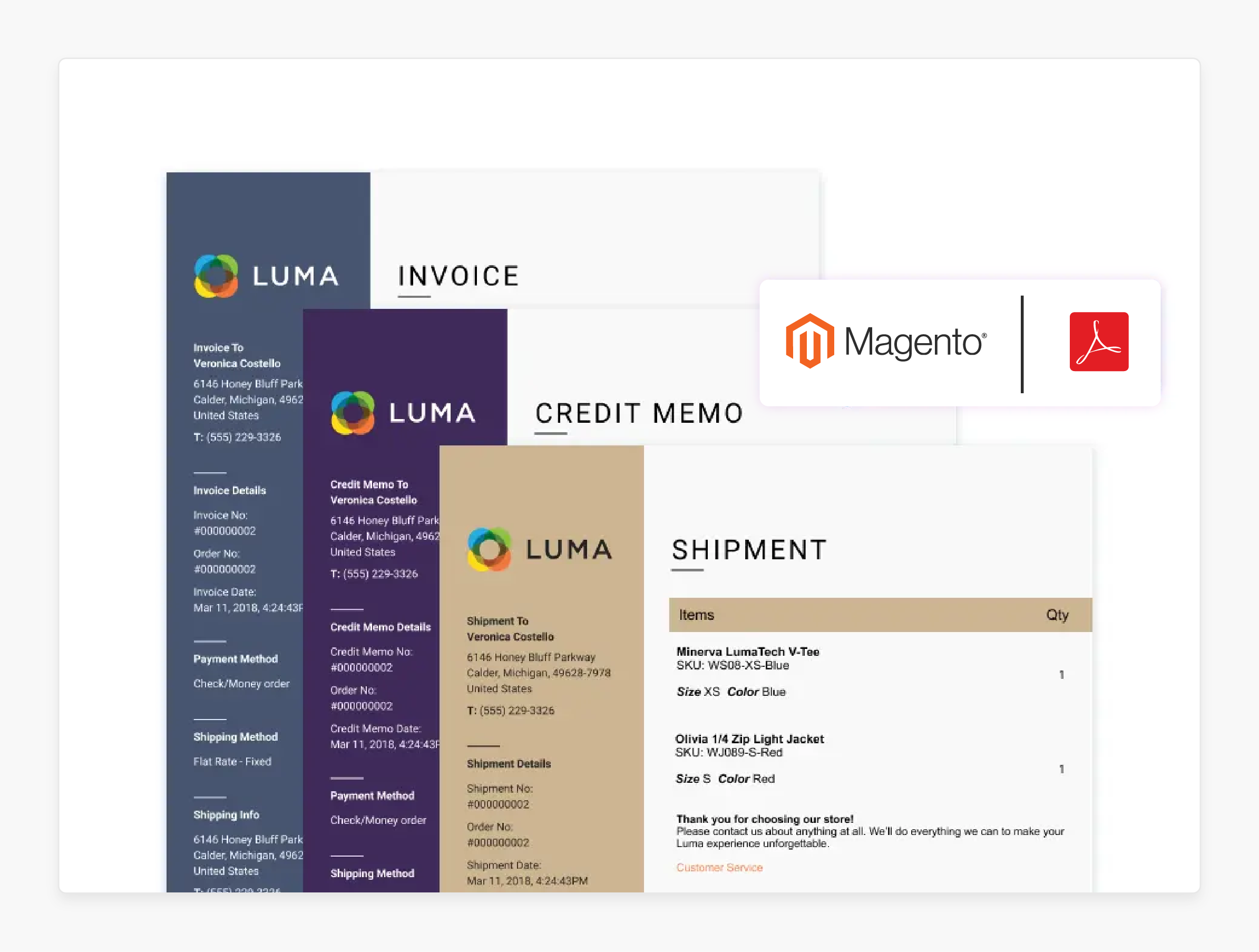Viewport: 1259px width, 952px height.
Task: Click the Invoice No: label
Action: click(220, 516)
